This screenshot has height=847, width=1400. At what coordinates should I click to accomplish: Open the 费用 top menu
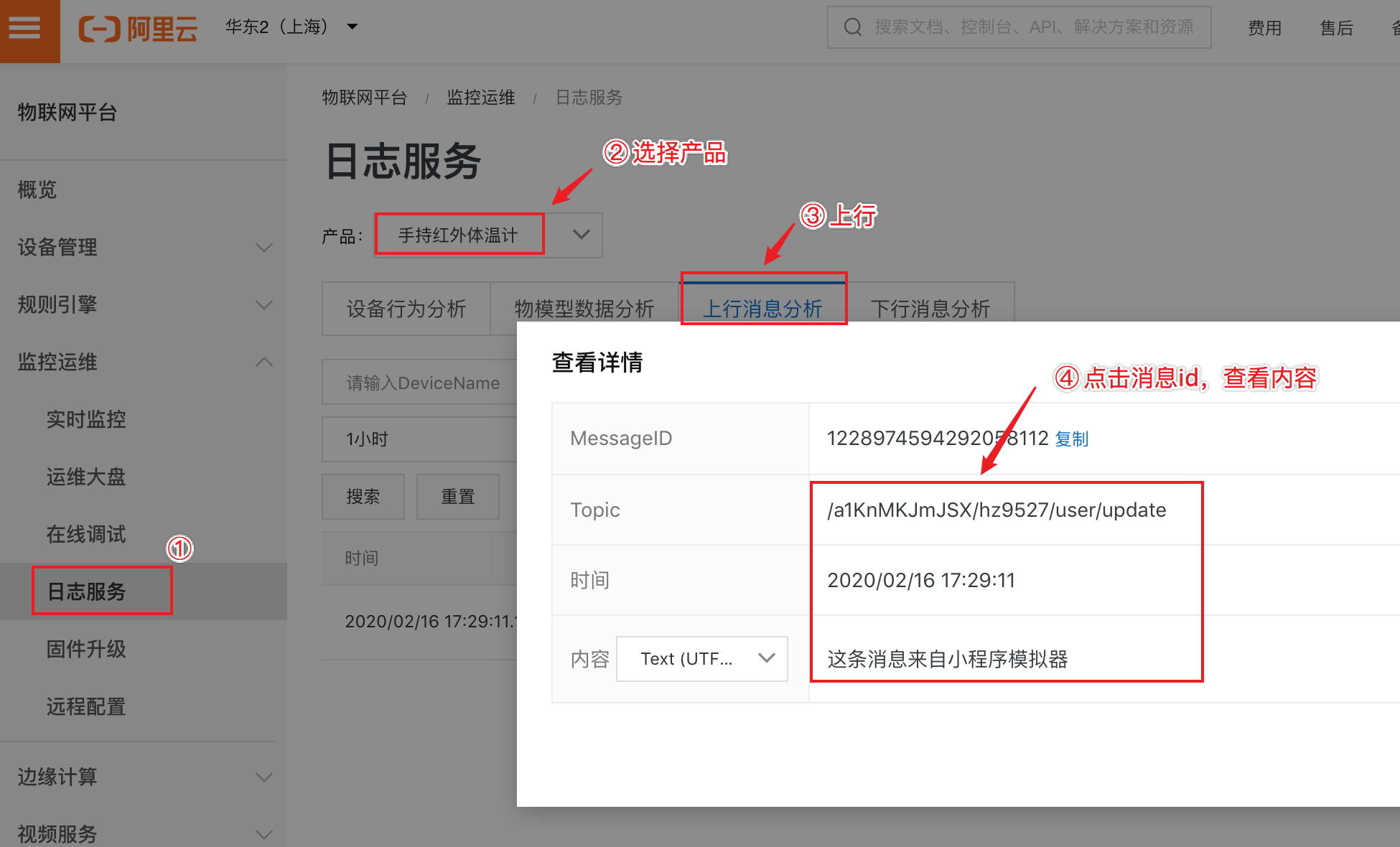pos(1264,28)
